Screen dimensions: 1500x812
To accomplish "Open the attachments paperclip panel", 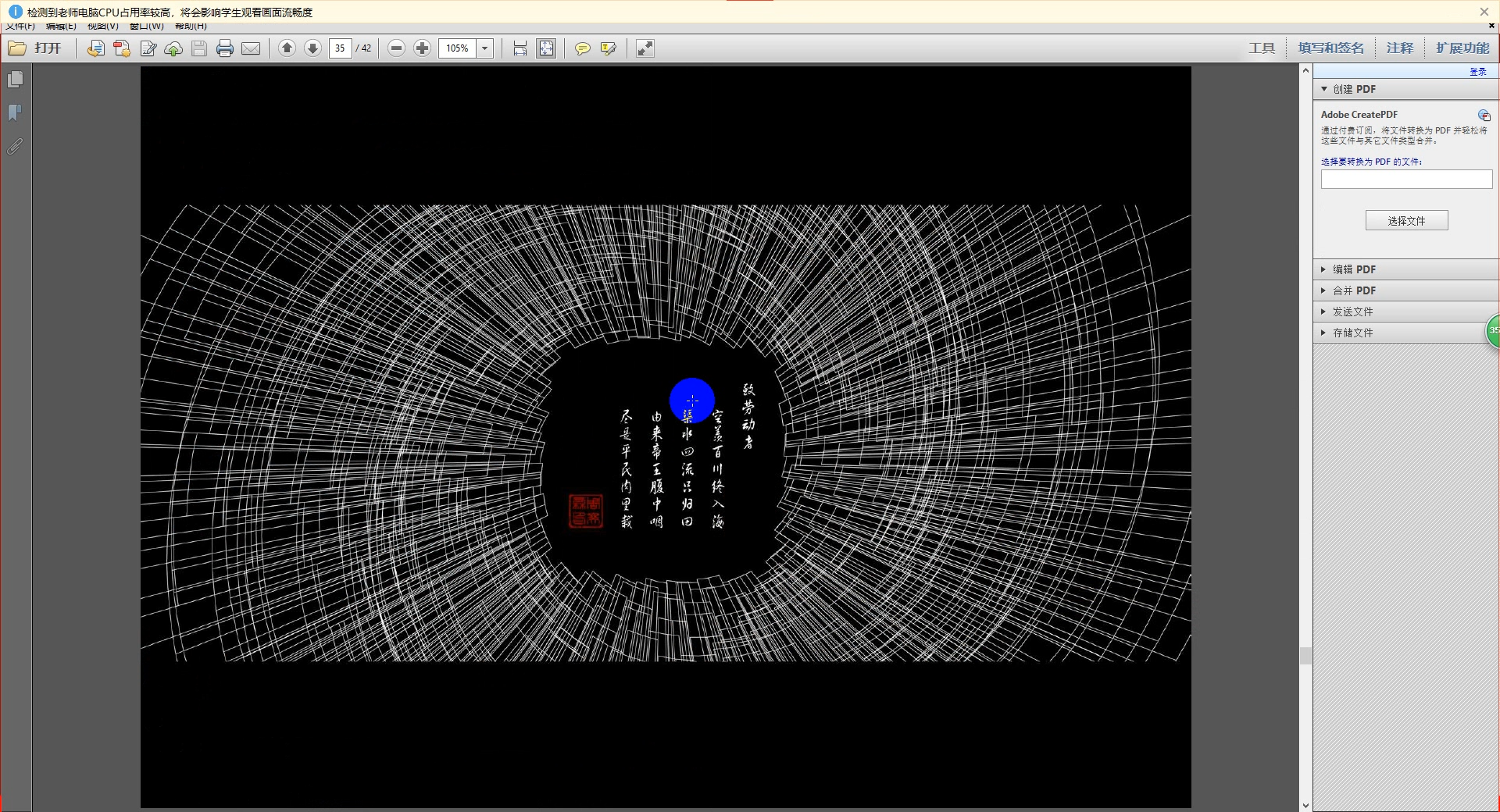I will pos(15,146).
